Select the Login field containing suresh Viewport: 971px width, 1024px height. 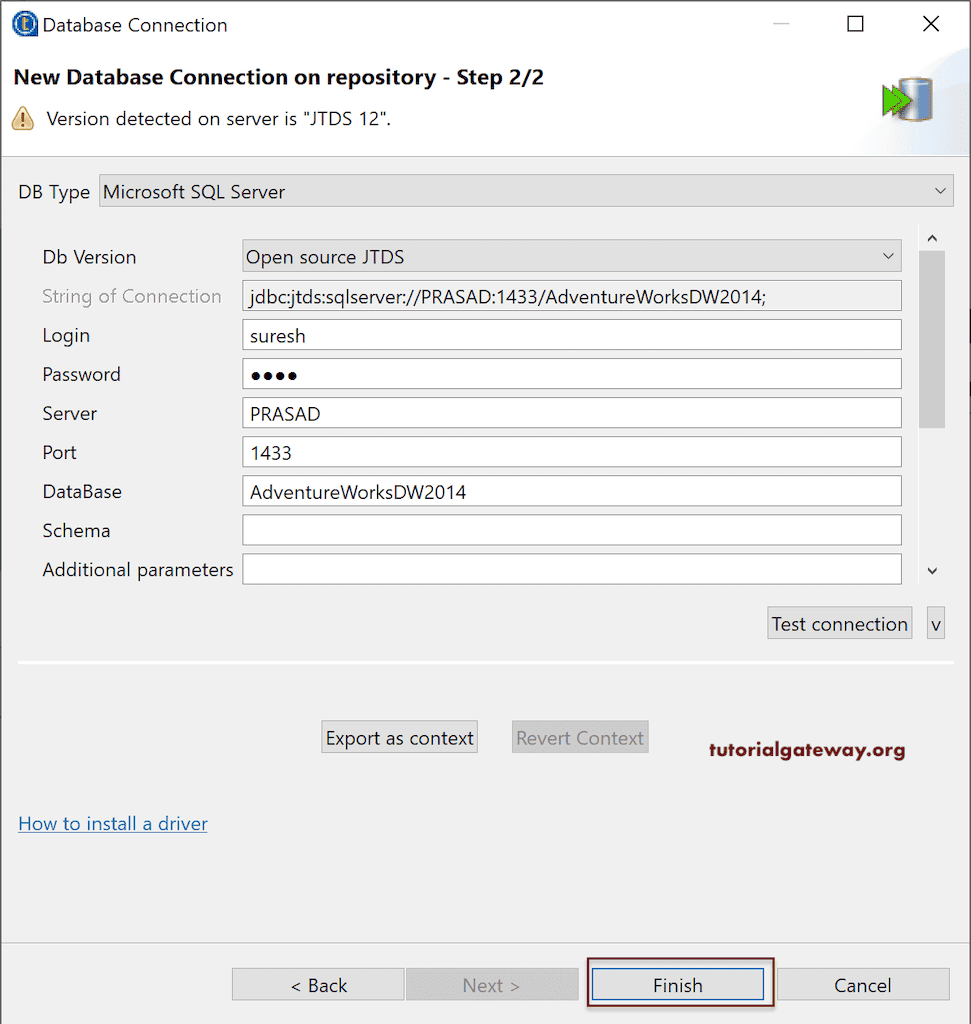pyautogui.click(x=571, y=335)
